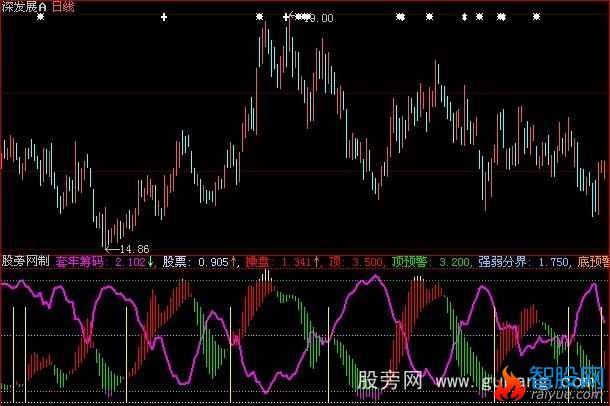Click the 强弱分界 label

point(502,262)
